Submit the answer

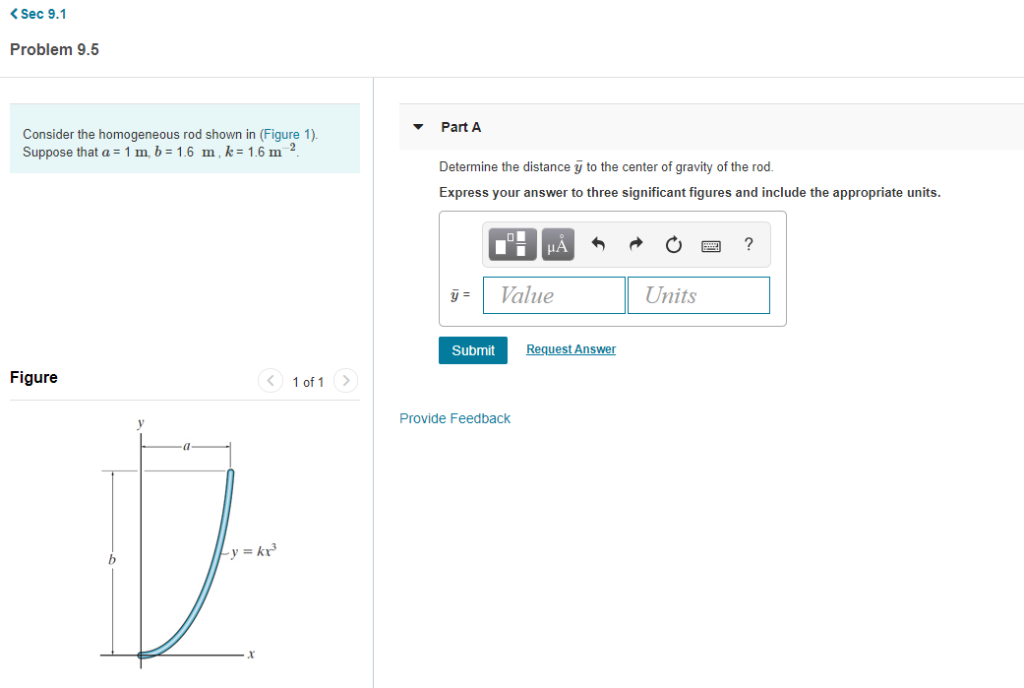[472, 350]
